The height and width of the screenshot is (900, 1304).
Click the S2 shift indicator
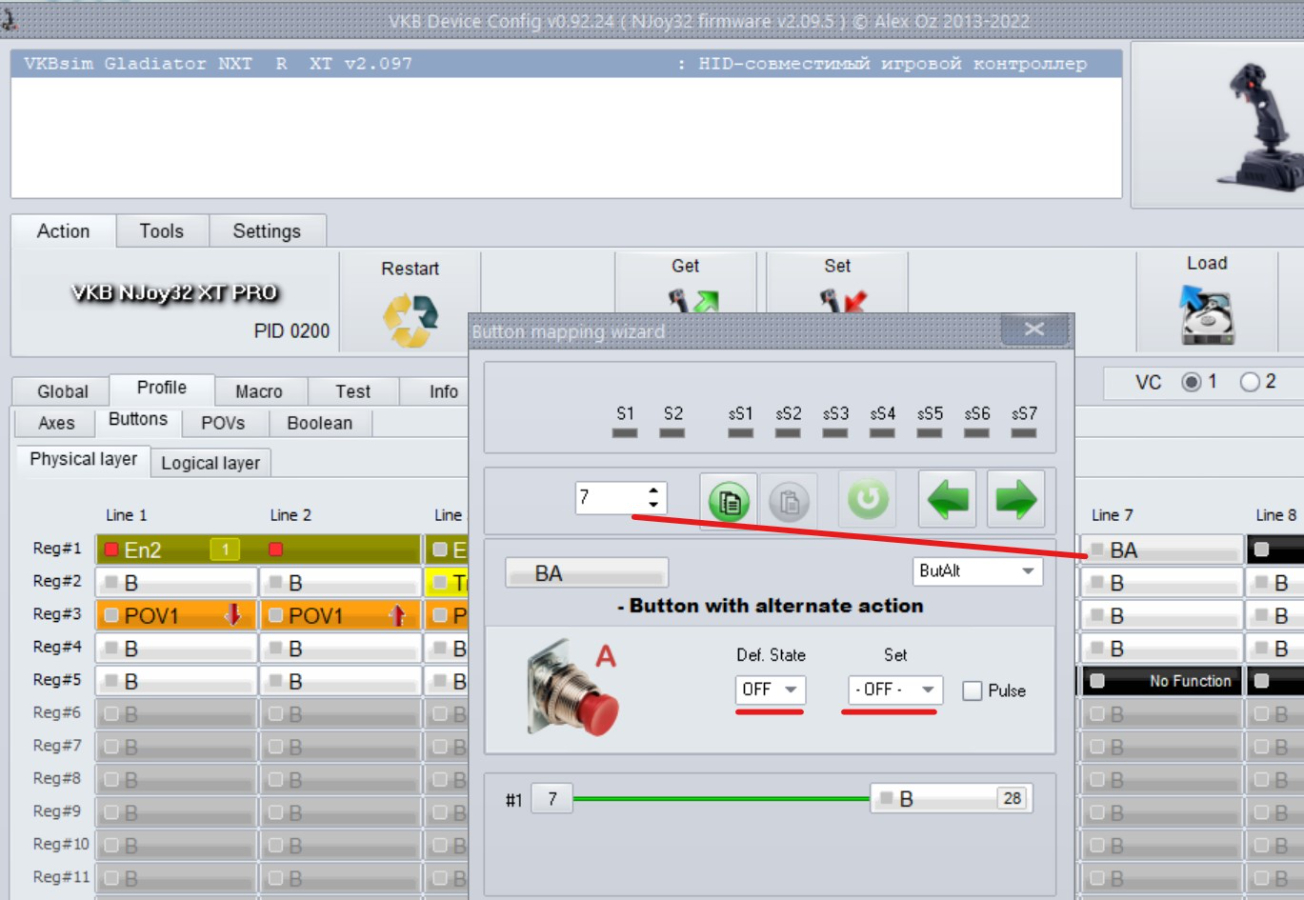(673, 434)
